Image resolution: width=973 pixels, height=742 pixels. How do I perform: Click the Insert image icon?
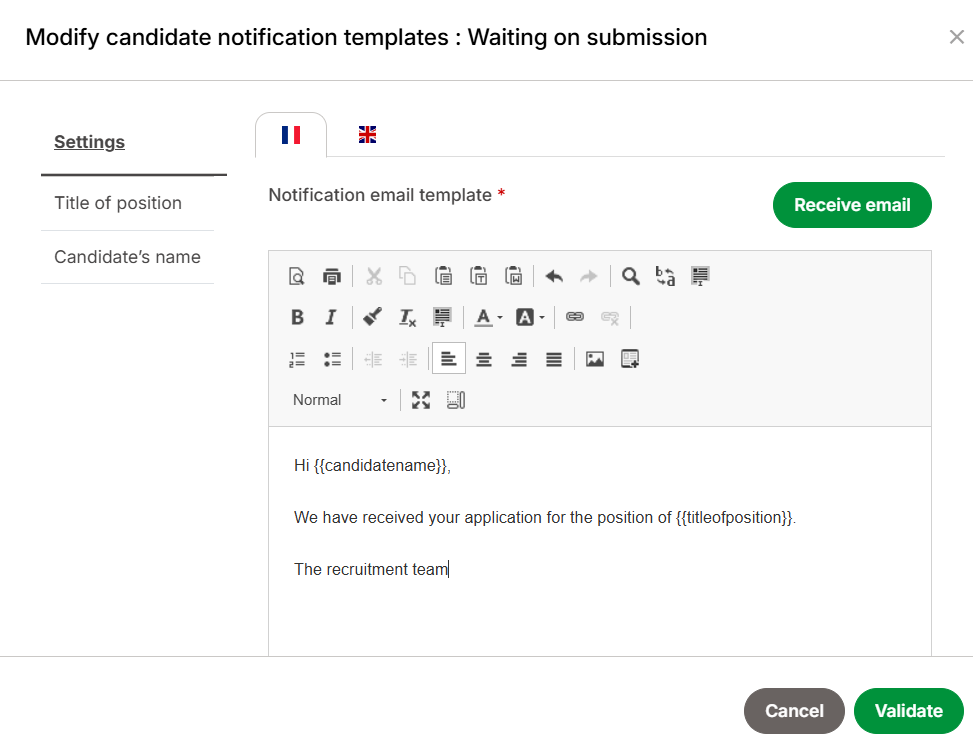pos(594,359)
